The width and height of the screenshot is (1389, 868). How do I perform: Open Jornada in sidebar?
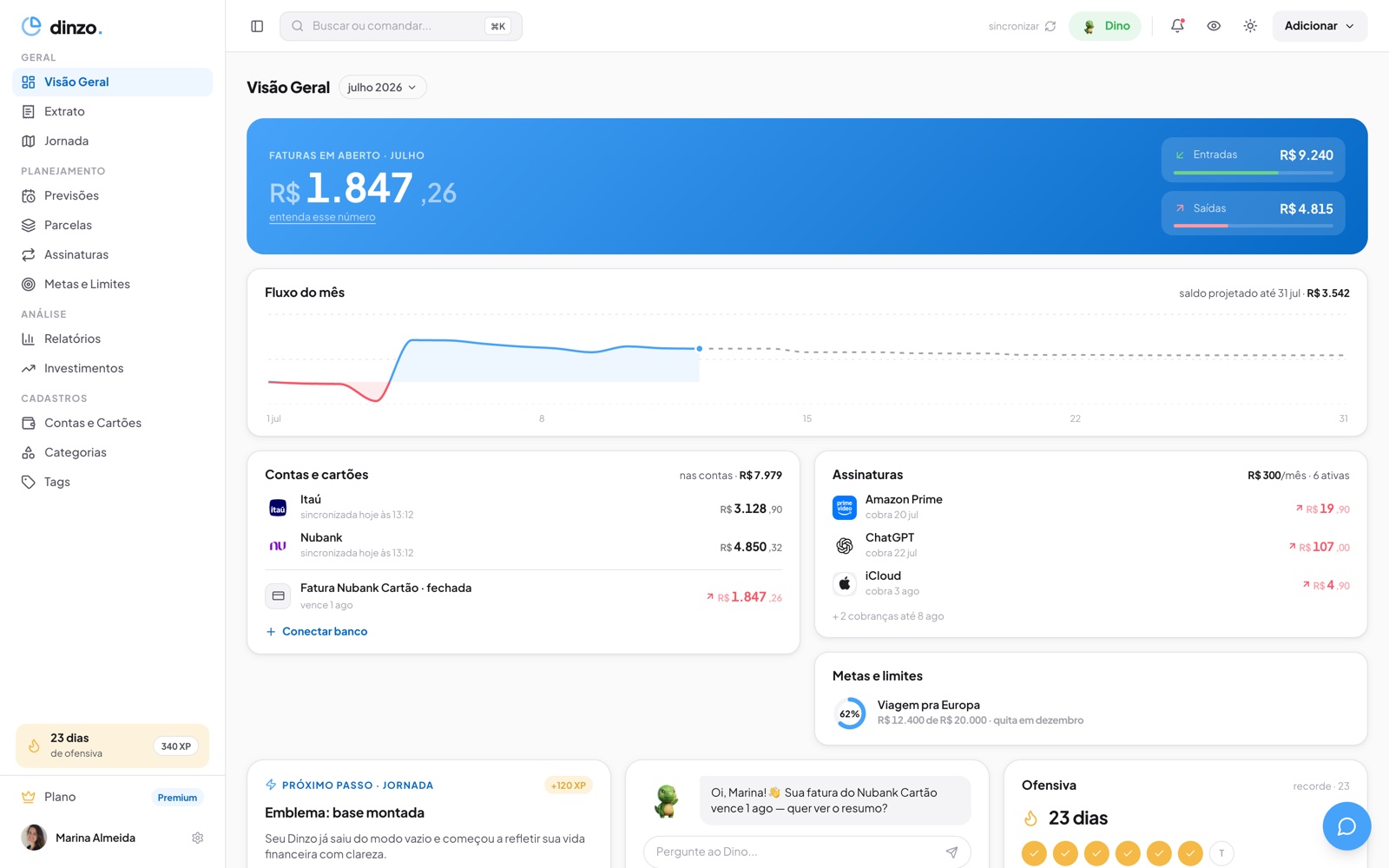pyautogui.click(x=113, y=141)
